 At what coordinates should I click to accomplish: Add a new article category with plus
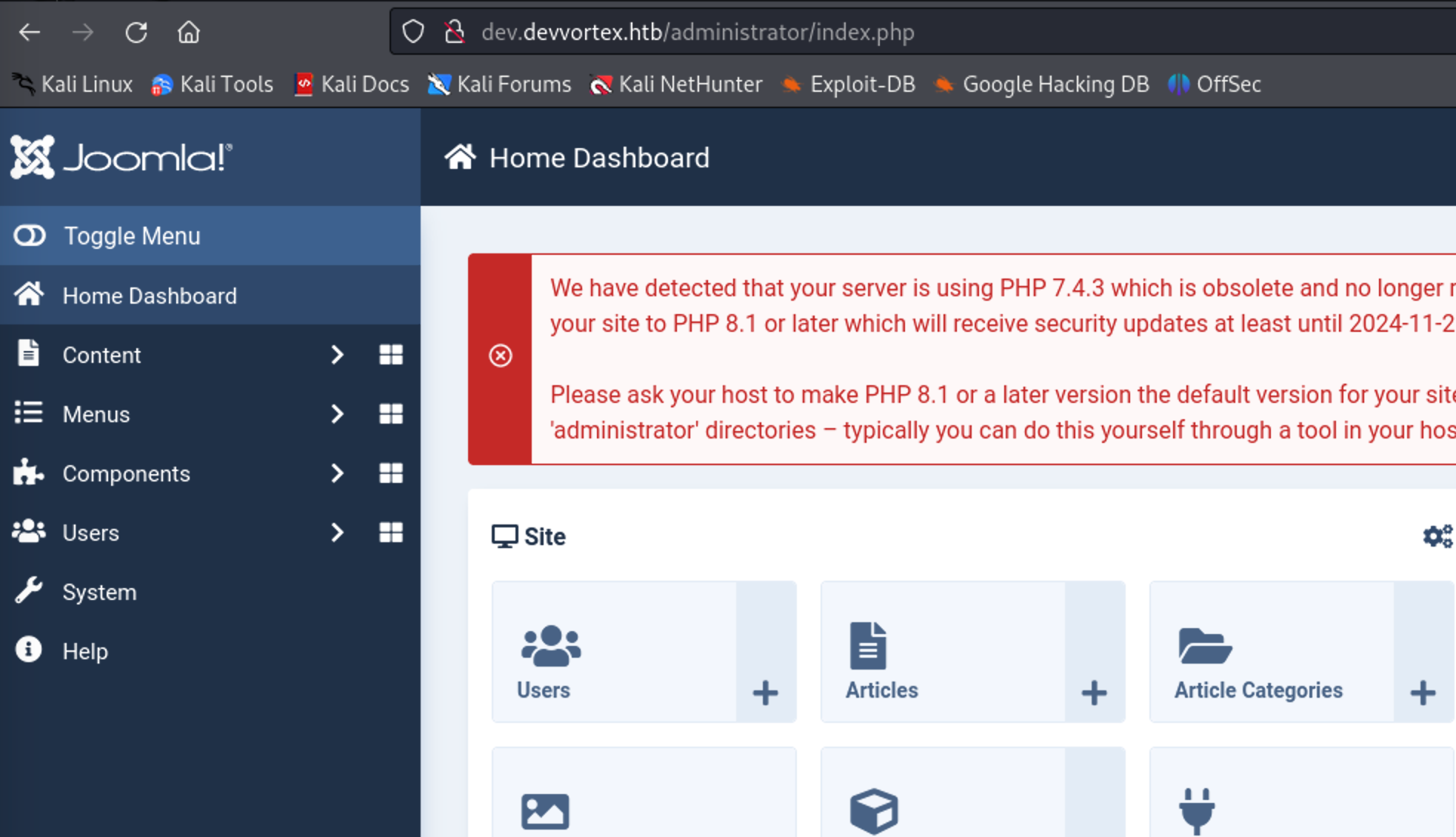click(x=1423, y=693)
